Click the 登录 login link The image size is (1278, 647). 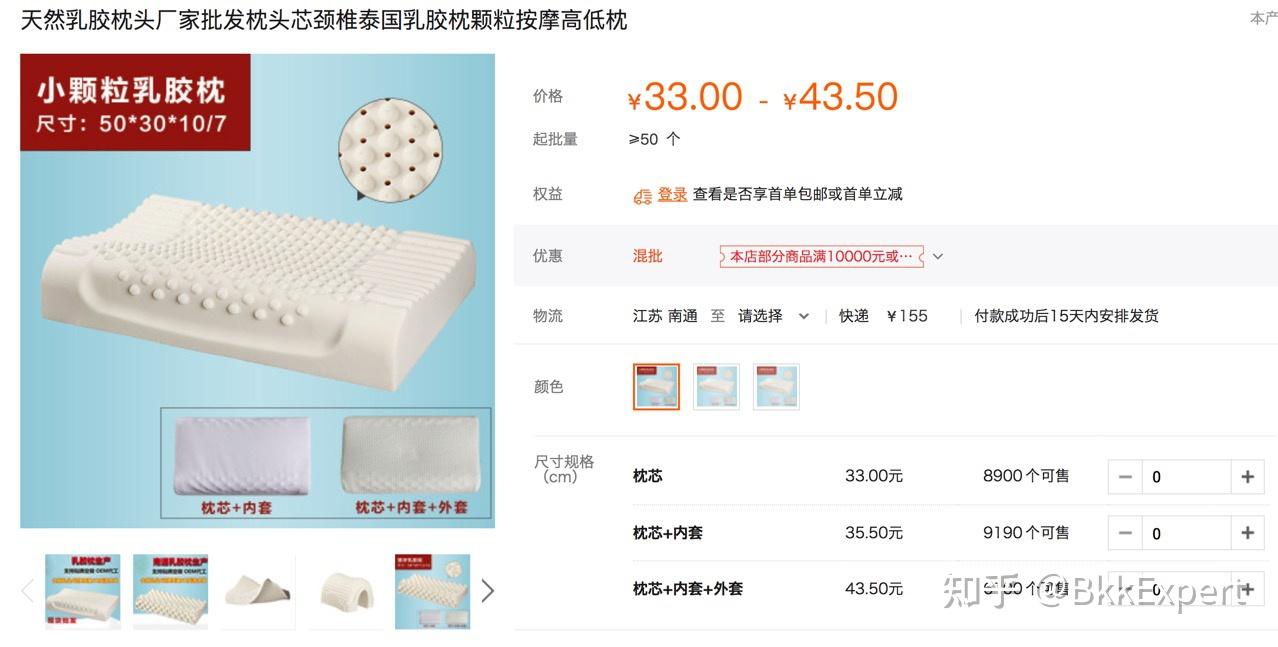coord(672,194)
